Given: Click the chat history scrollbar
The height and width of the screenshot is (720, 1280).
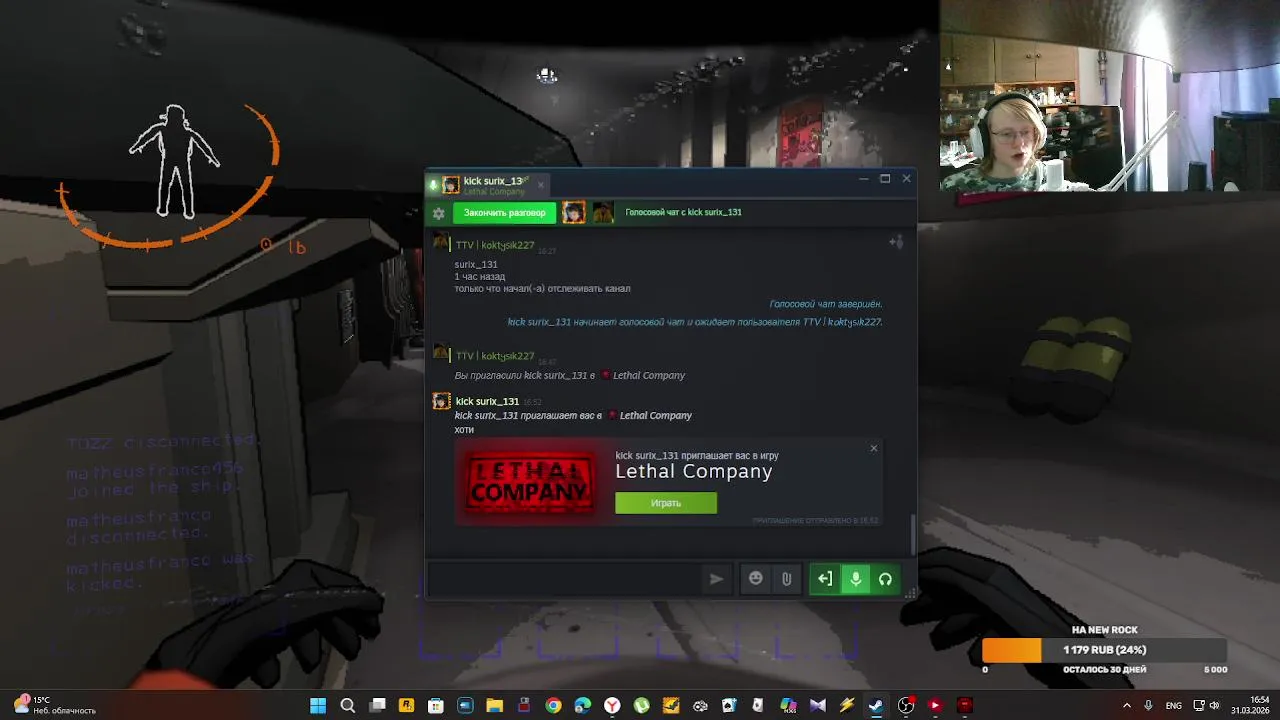Looking at the screenshot, I should click(912, 534).
